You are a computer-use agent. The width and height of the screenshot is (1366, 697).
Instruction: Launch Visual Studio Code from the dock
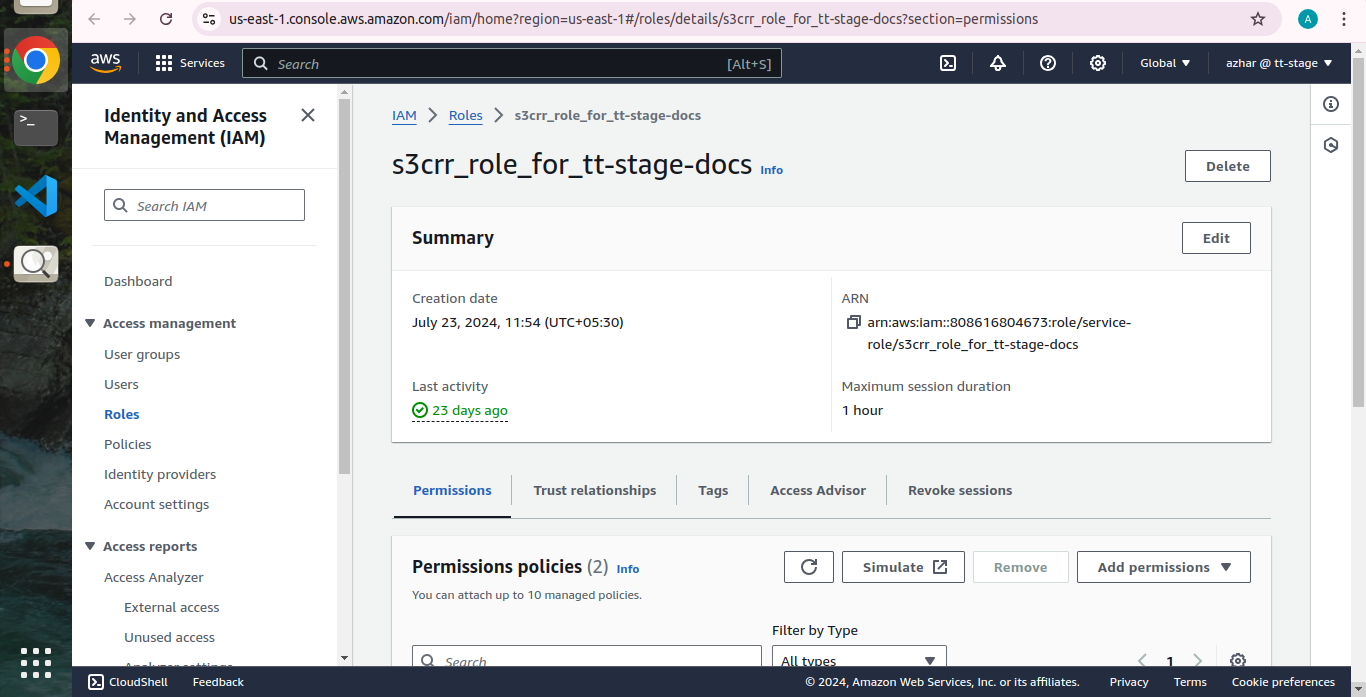click(x=36, y=196)
